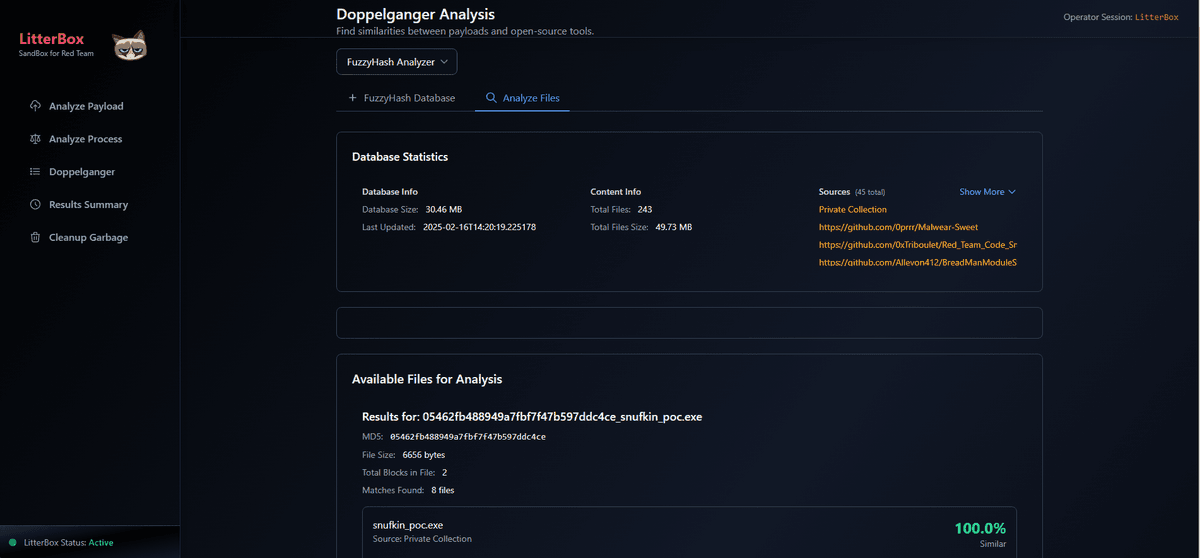The image size is (1200, 558).
Task: Click the Cleanup Garbage trash icon
Action: pyautogui.click(x=36, y=238)
